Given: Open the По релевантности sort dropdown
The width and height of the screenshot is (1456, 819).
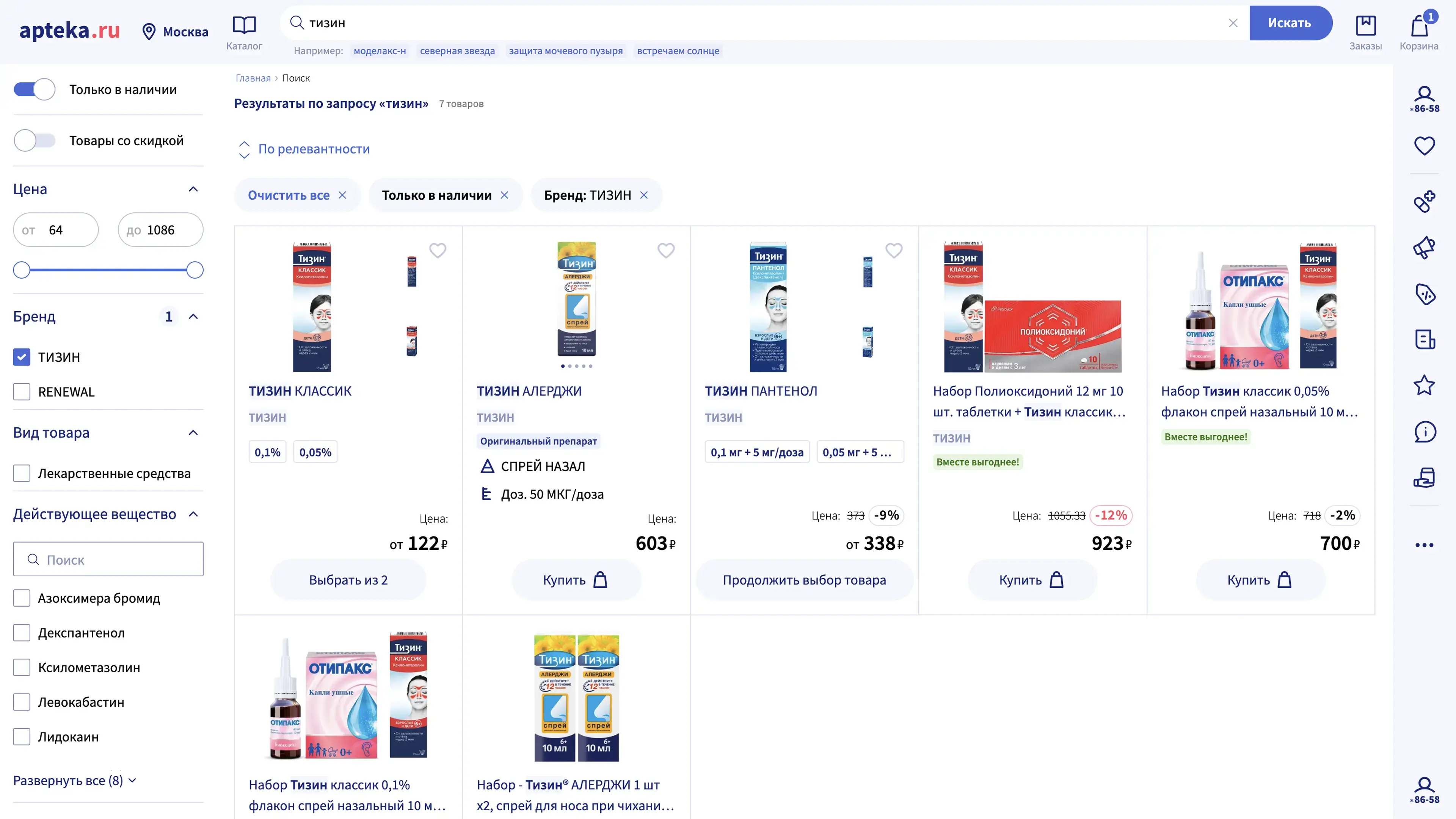Looking at the screenshot, I should 313,149.
